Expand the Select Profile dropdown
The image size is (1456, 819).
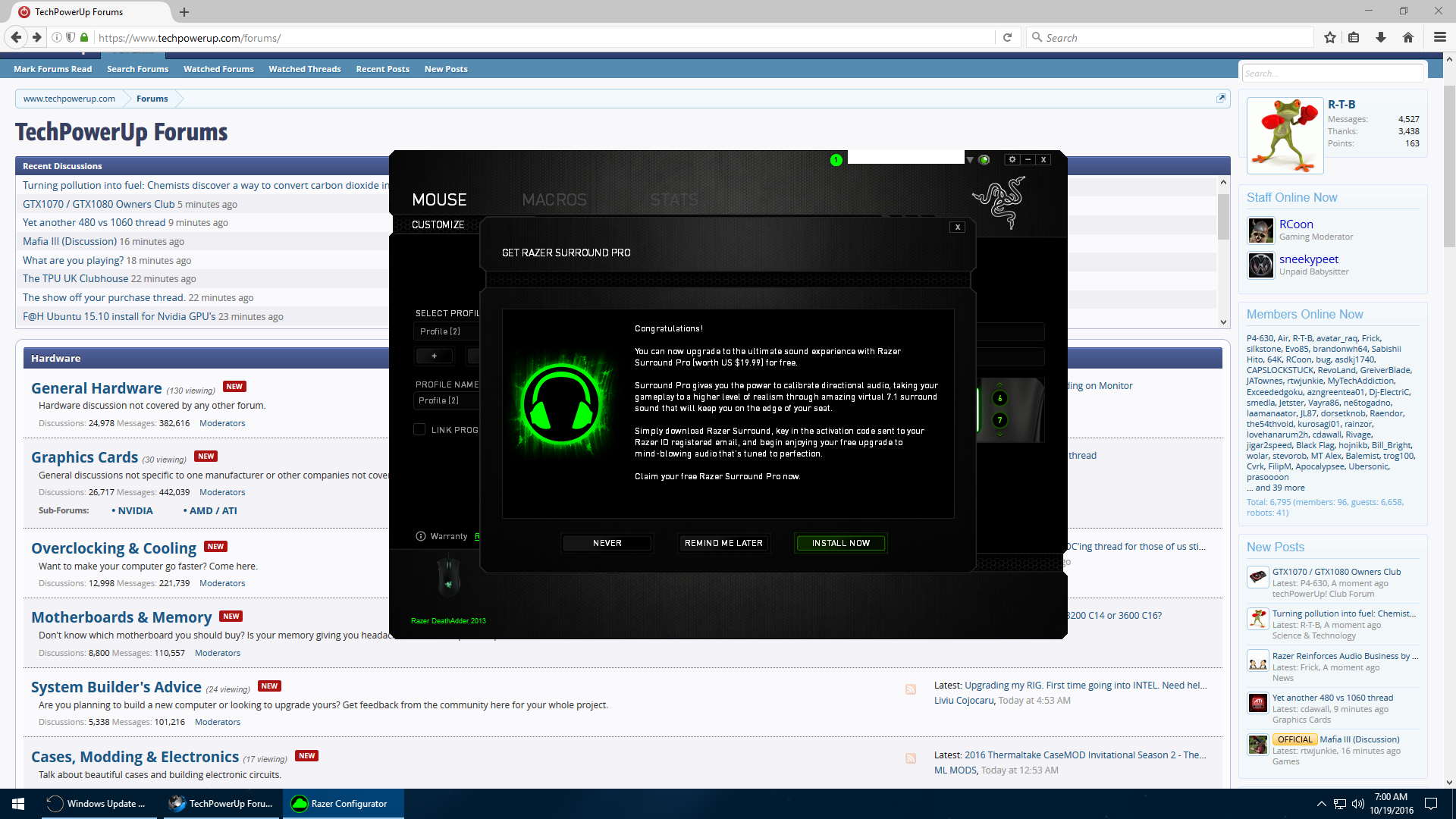pyautogui.click(x=447, y=331)
